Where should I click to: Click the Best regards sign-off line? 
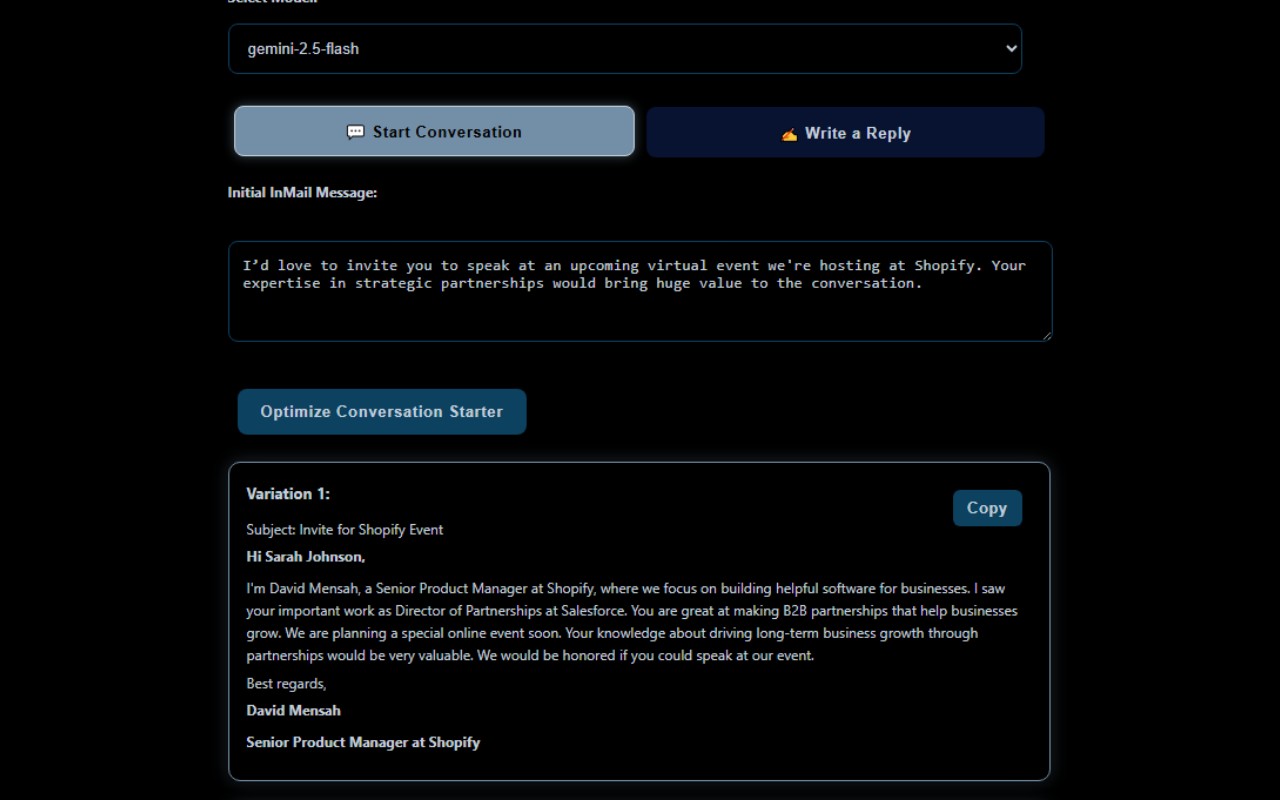(x=286, y=684)
